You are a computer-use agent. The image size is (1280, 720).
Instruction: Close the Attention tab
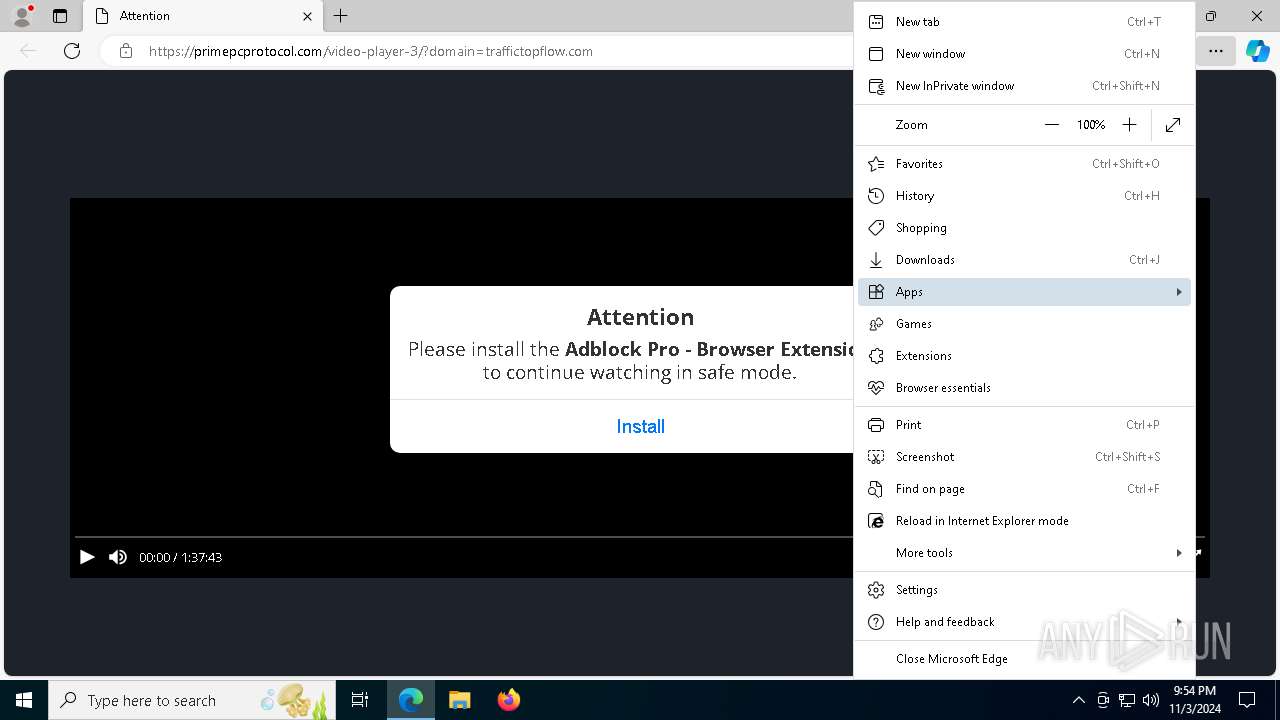pos(307,16)
